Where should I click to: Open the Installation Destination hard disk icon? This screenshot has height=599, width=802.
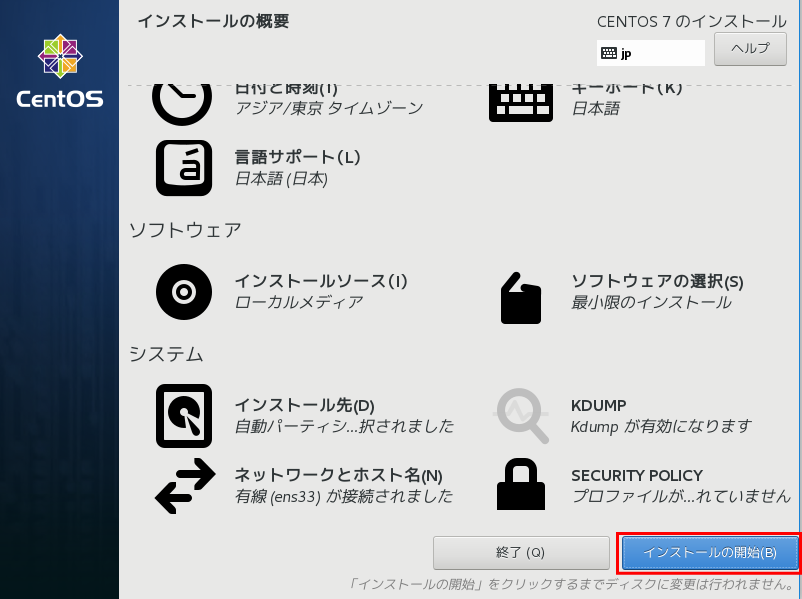(184, 416)
